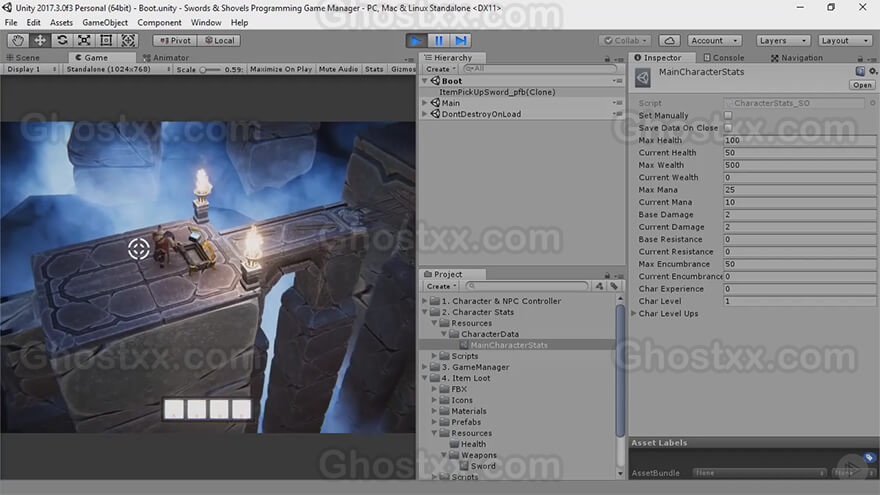Screen dimensions: 880x495
Task: Expand the 3. GameManager folder
Action: [x=425, y=367]
